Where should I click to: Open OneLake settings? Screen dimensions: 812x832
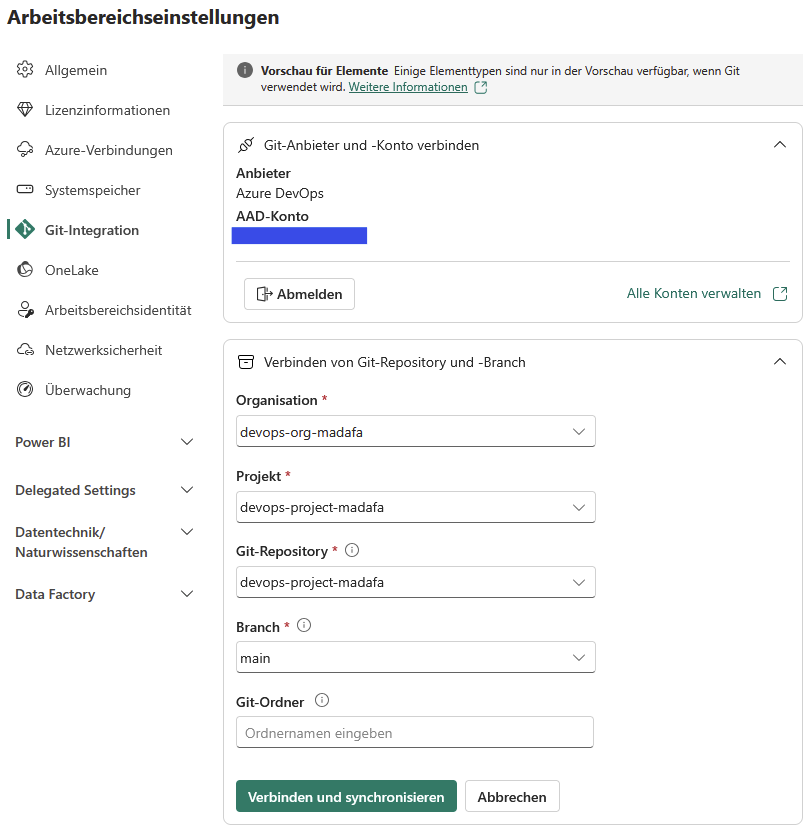[x=72, y=270]
